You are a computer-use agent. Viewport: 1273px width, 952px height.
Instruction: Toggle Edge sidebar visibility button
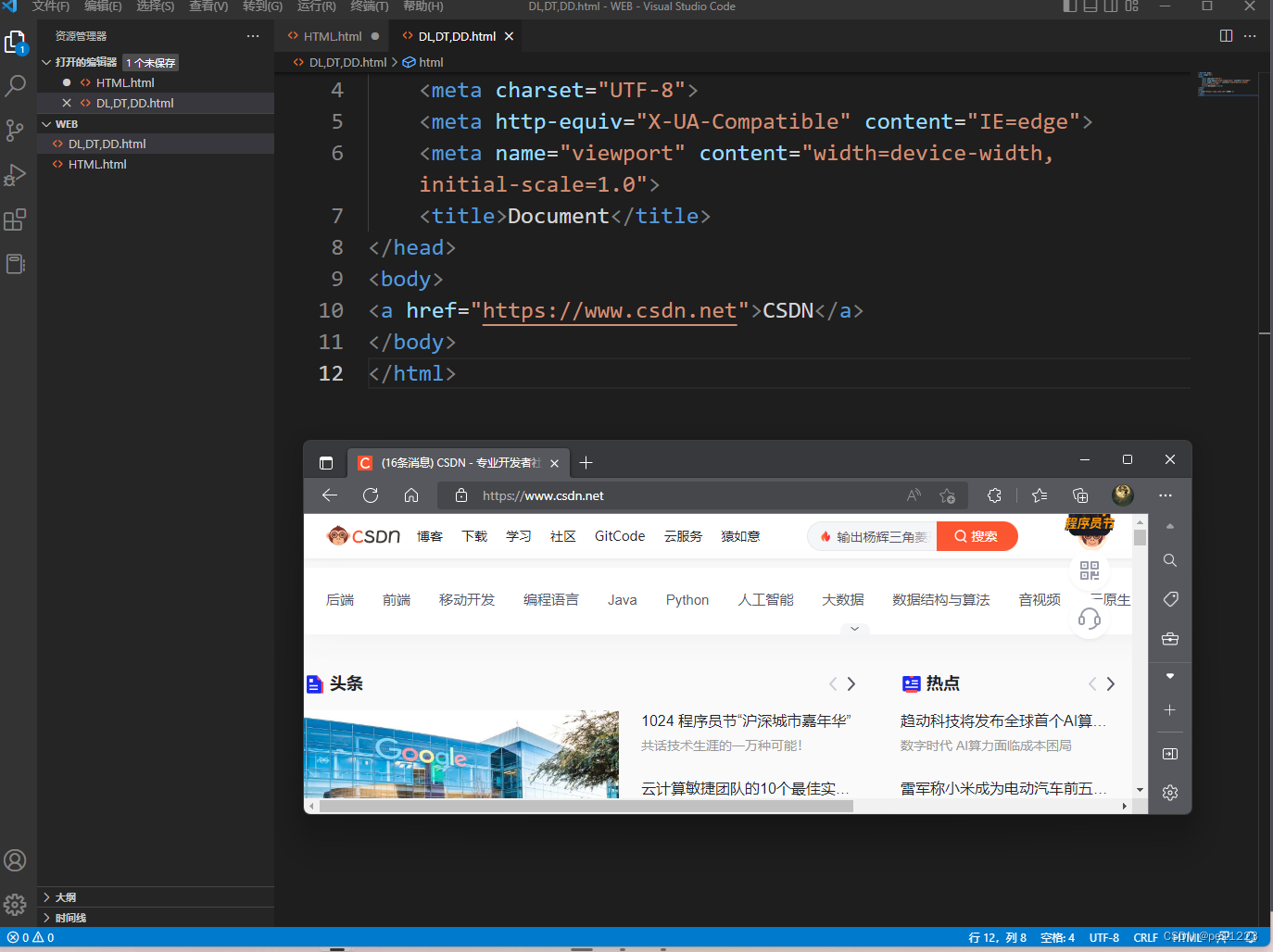pyautogui.click(x=1170, y=754)
